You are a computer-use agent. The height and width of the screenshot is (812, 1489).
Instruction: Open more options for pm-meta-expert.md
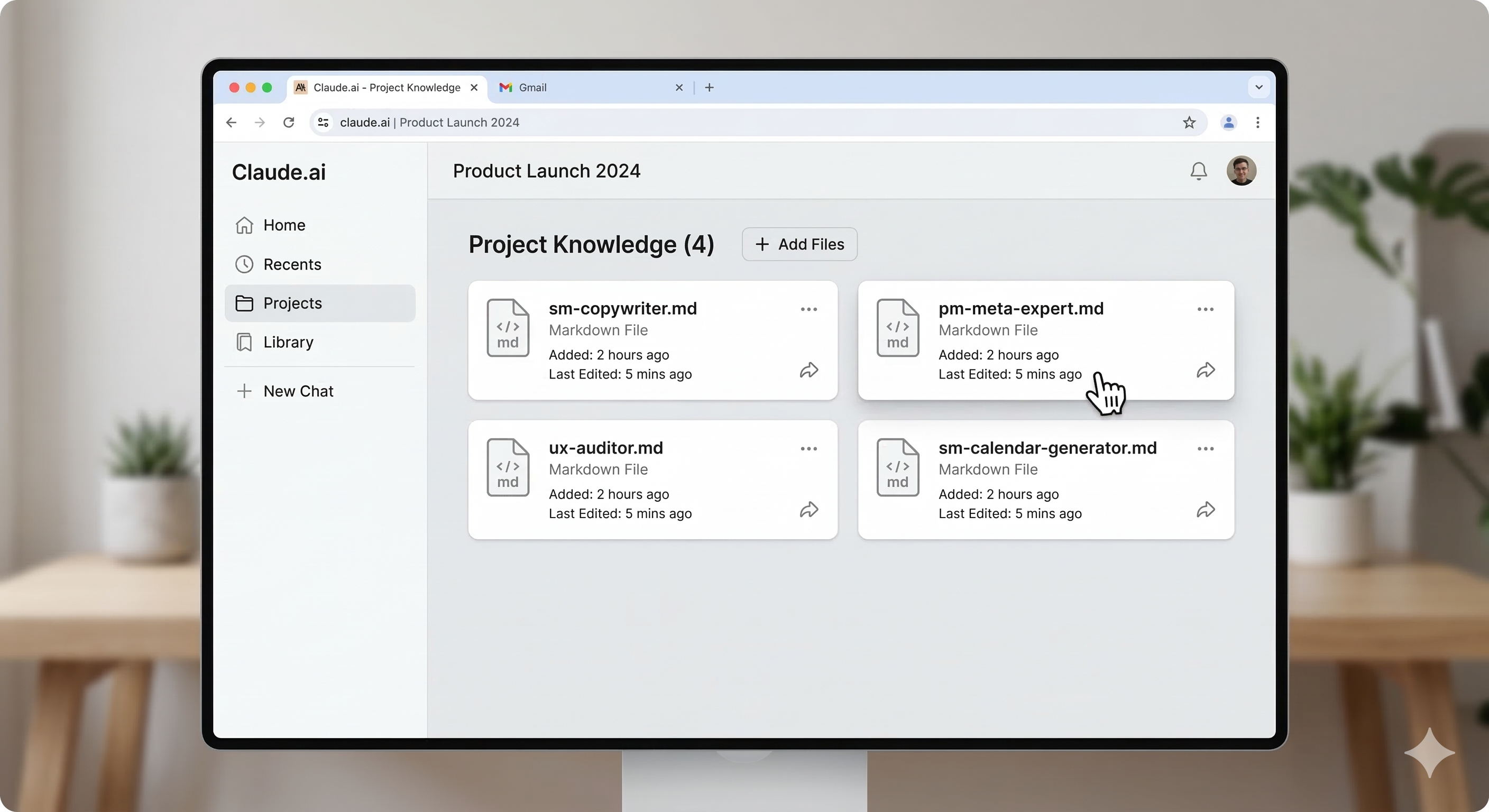tap(1205, 309)
